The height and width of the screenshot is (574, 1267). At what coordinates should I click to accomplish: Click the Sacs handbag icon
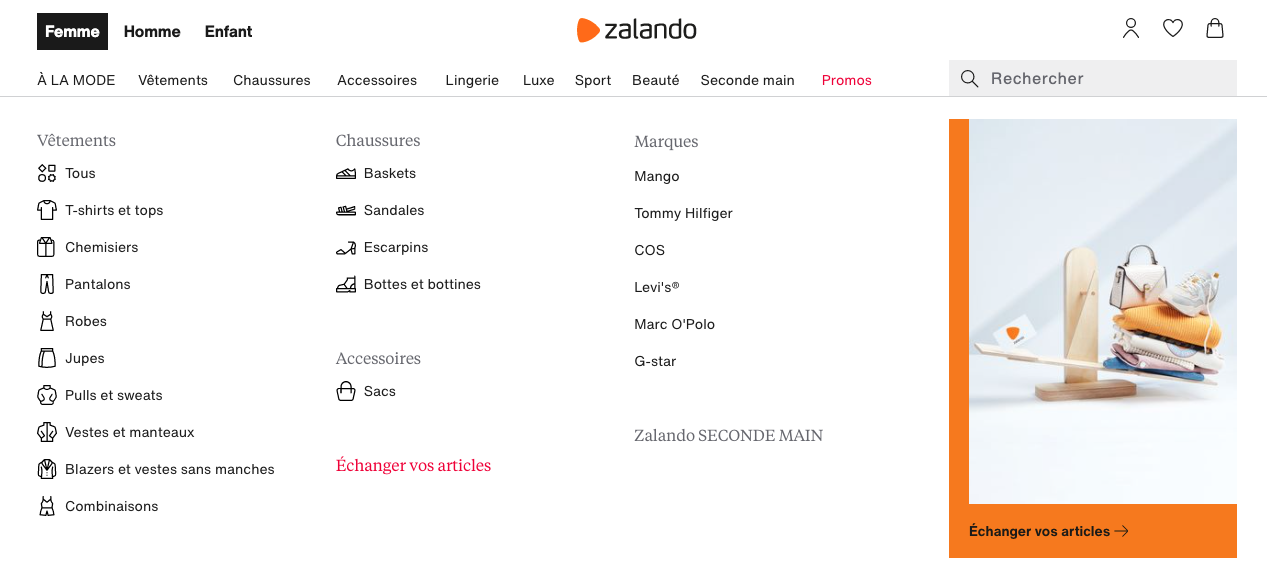[346, 391]
